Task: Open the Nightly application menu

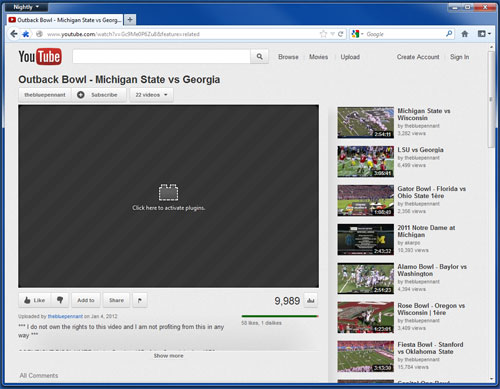Action: tap(26, 7)
